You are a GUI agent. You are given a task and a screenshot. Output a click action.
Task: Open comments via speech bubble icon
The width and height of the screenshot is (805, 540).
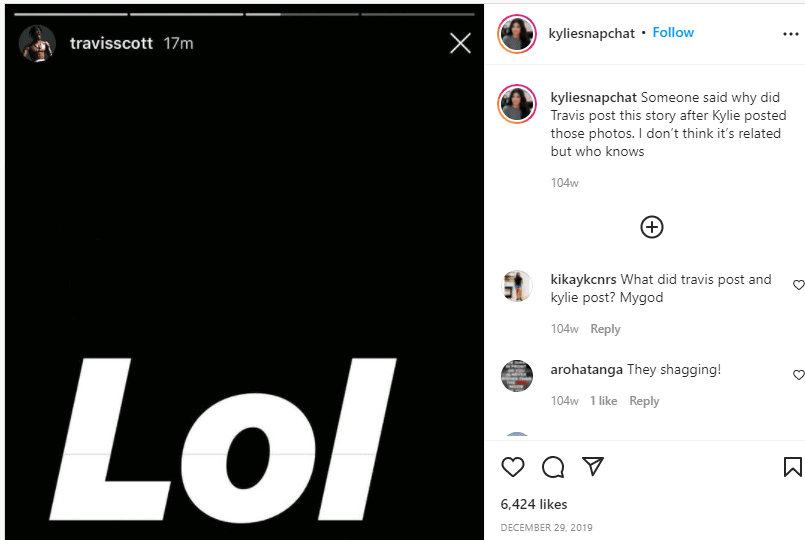pos(553,467)
